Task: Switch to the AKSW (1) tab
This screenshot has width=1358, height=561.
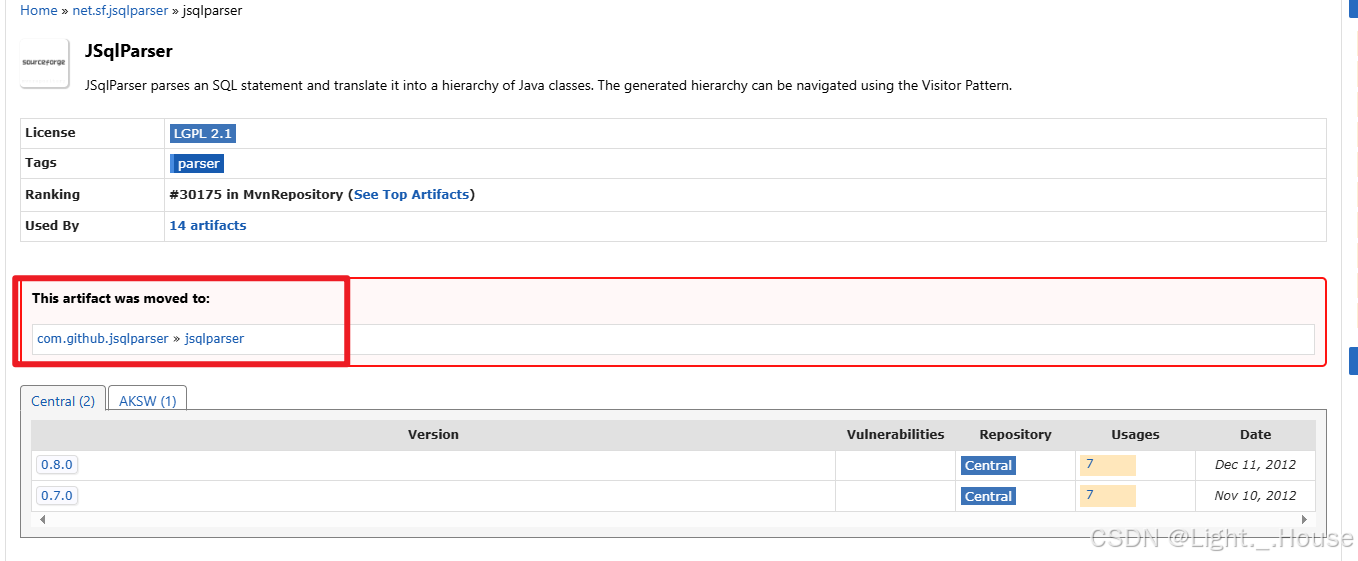Action: [147, 401]
